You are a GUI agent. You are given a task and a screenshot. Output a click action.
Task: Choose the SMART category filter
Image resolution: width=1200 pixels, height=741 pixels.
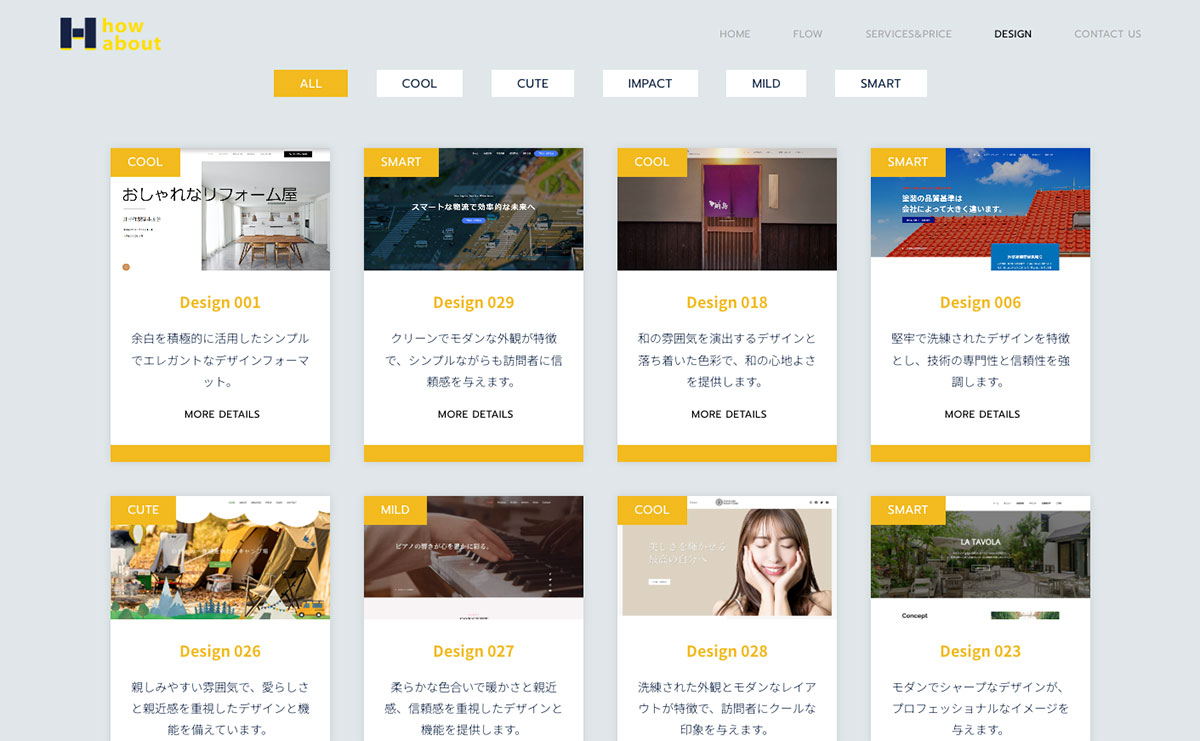(x=880, y=84)
